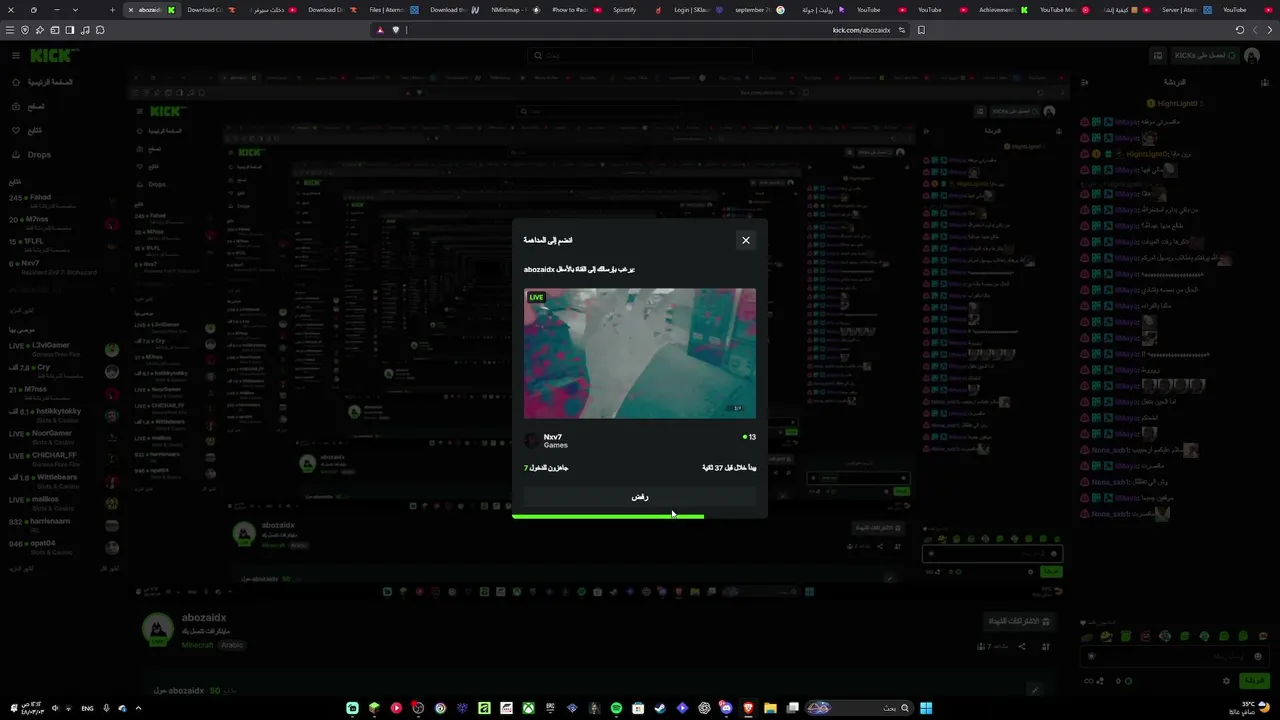Open chat settings with the gear icon
This screenshot has width=1280, height=720.
pyautogui.click(x=1227, y=681)
